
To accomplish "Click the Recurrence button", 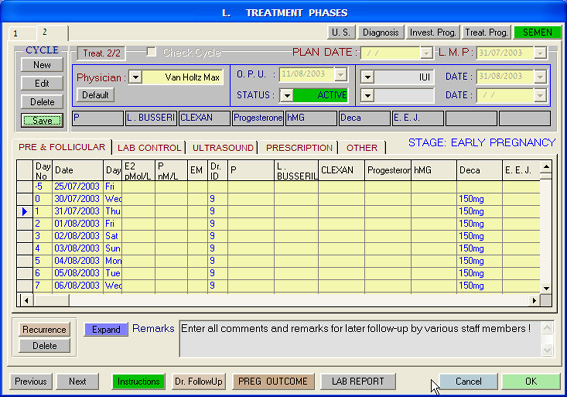I will 44,330.
